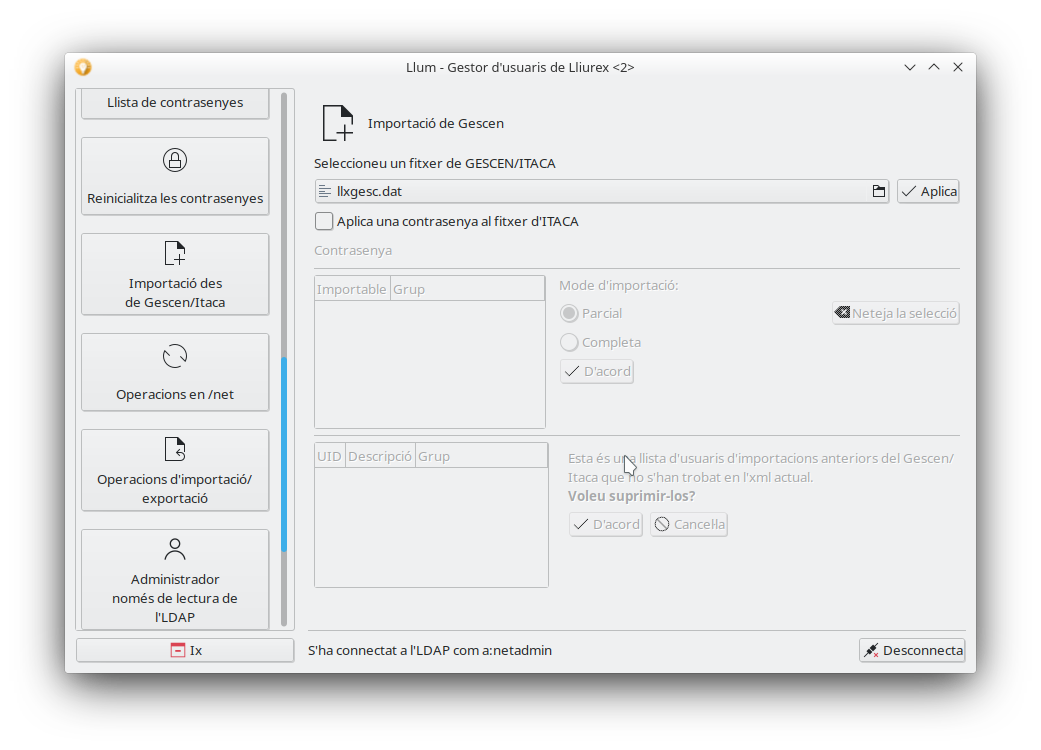
Task: Open the Llista de contrasenyes section
Action: 175,102
